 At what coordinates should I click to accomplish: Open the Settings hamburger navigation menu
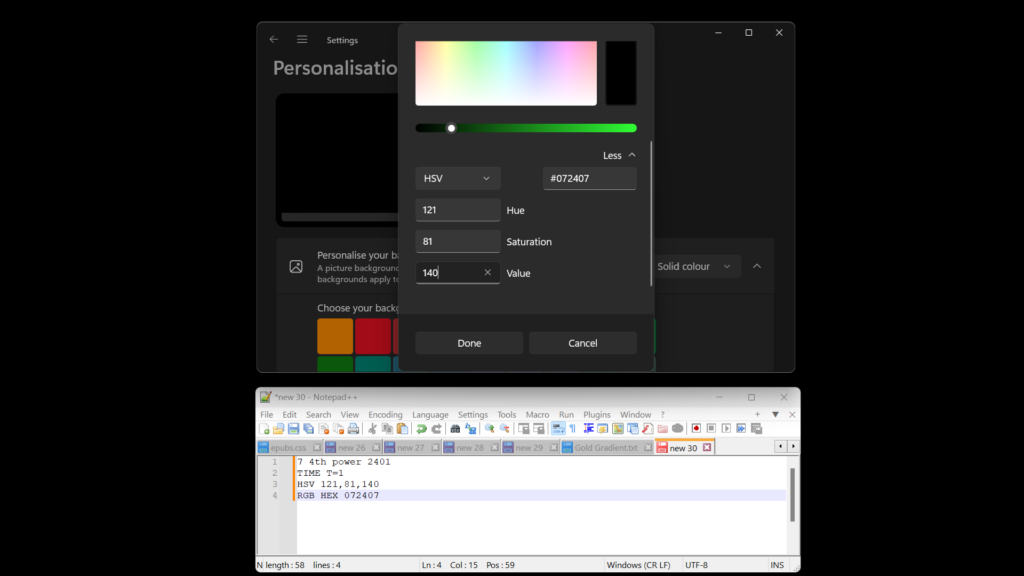coord(302,40)
